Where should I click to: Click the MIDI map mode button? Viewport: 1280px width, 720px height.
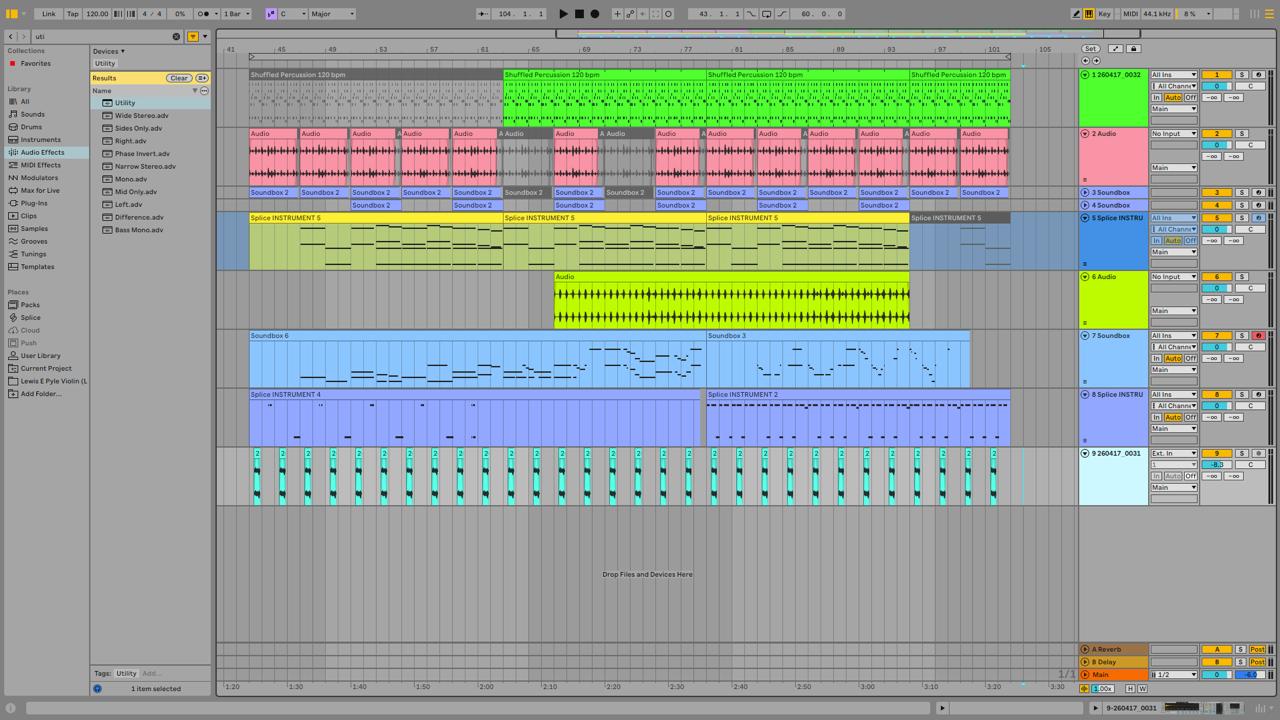point(1131,14)
